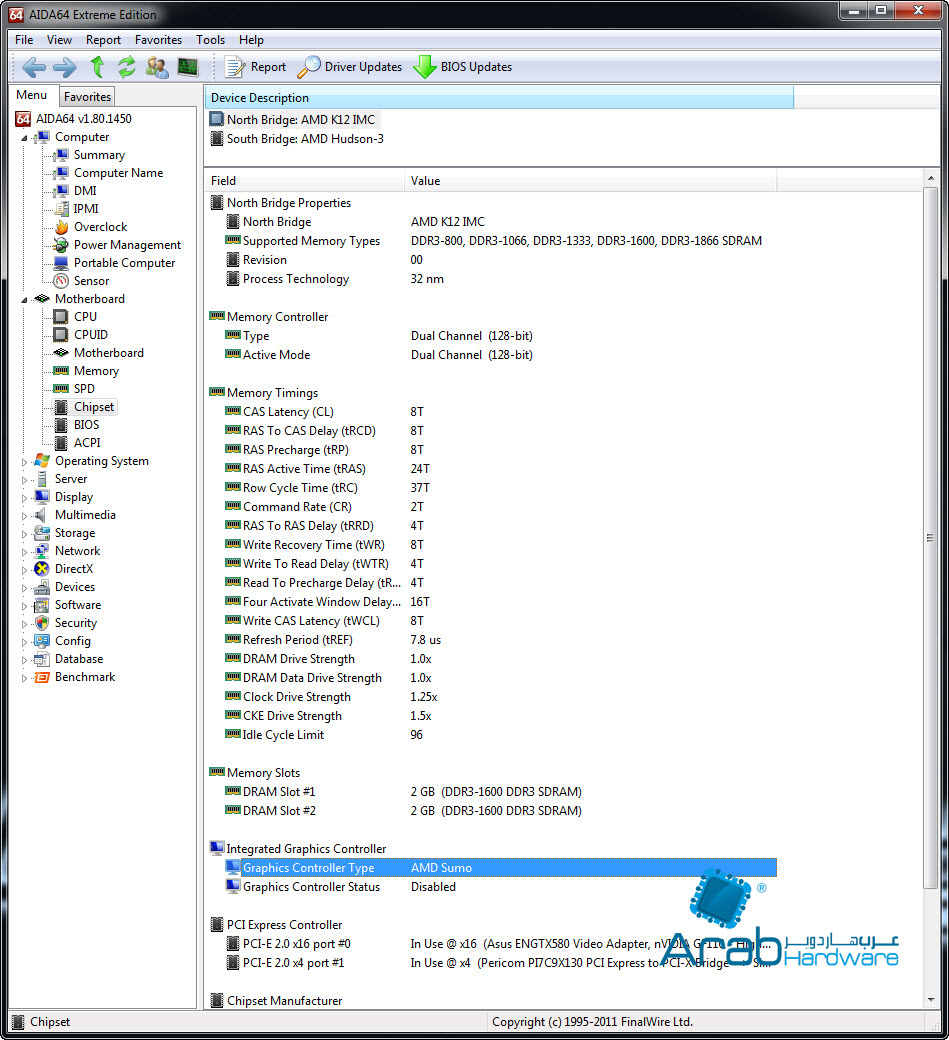The image size is (949, 1040).
Task: Click the Back arrow toolbar icon
Action: point(34,67)
